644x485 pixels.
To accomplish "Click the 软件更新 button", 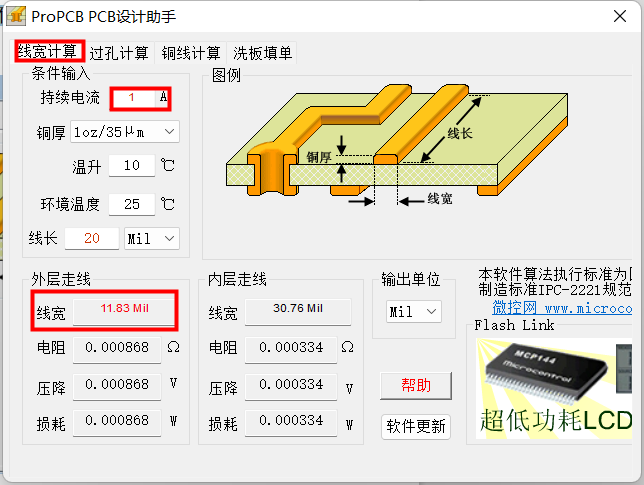I will [x=416, y=426].
